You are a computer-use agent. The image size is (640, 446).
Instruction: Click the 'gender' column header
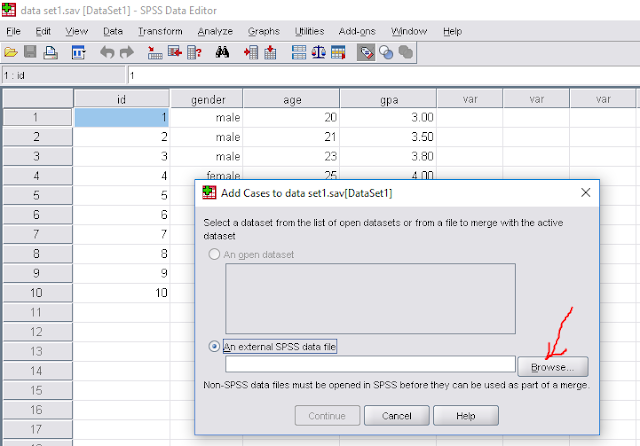point(207,99)
